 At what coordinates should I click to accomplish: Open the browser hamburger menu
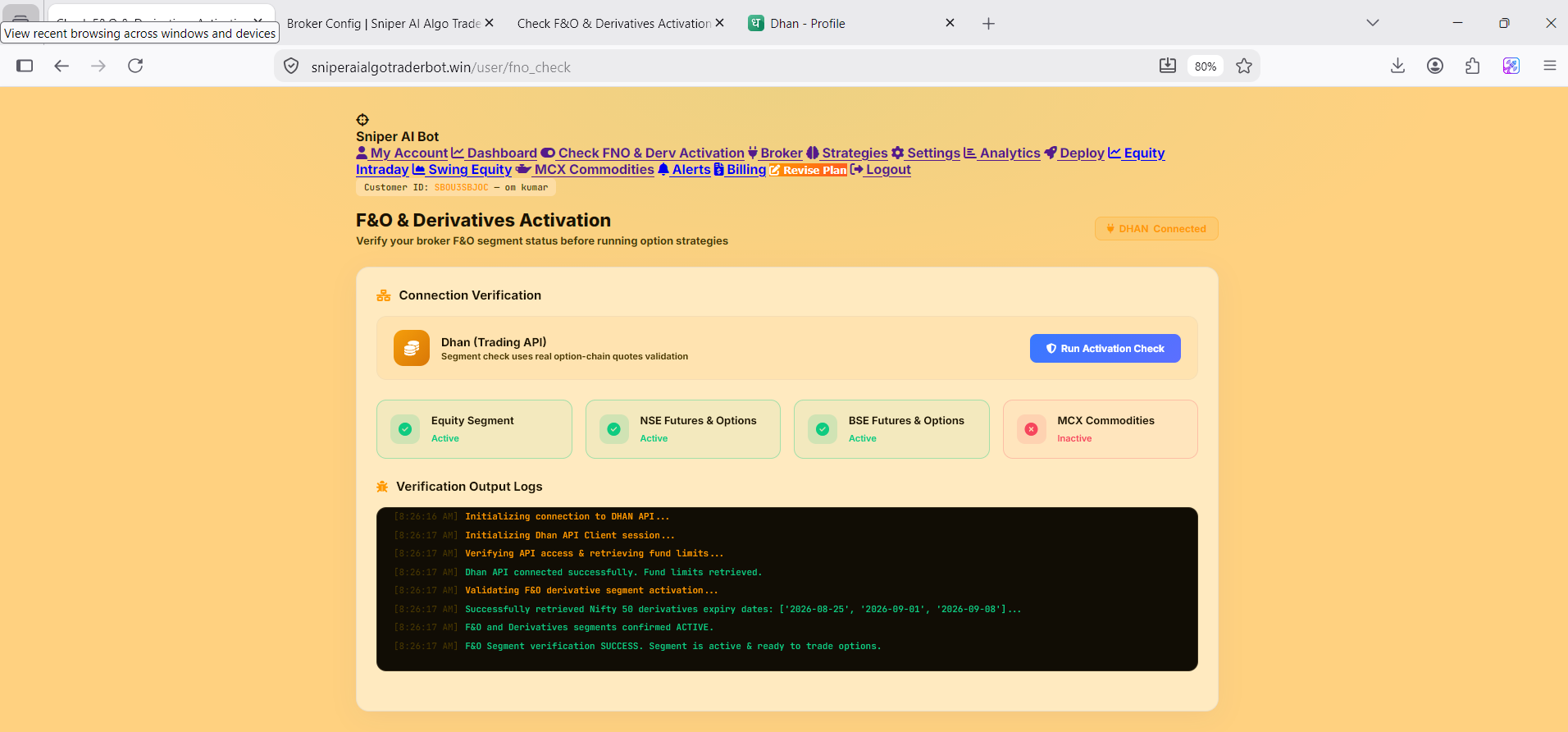1550,66
